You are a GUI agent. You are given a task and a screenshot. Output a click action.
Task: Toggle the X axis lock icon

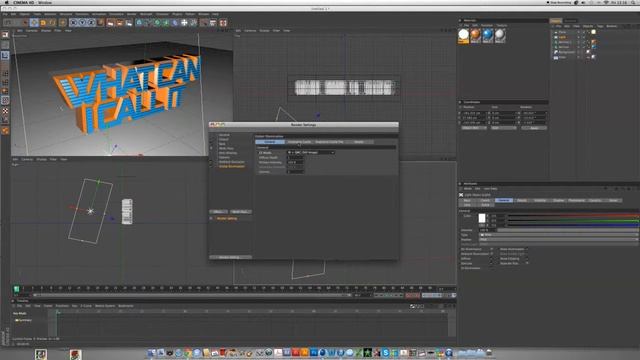click(73, 23)
